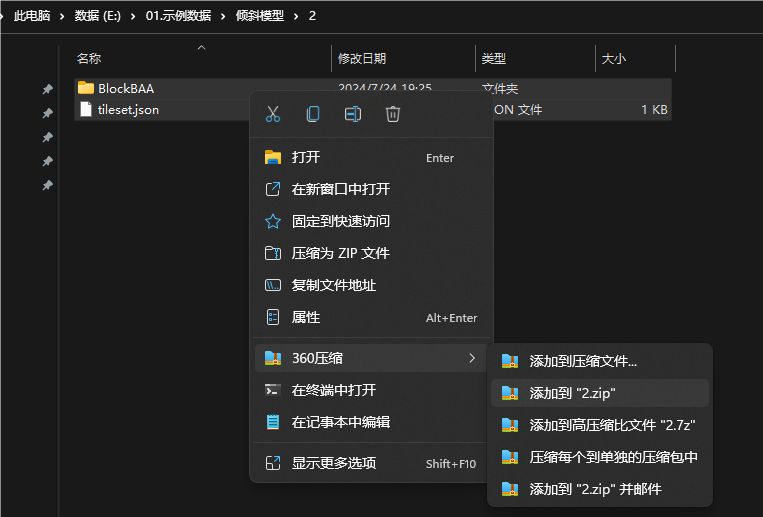763x517 pixels.
Task: Choose Open from the context menu
Action: click(x=306, y=157)
